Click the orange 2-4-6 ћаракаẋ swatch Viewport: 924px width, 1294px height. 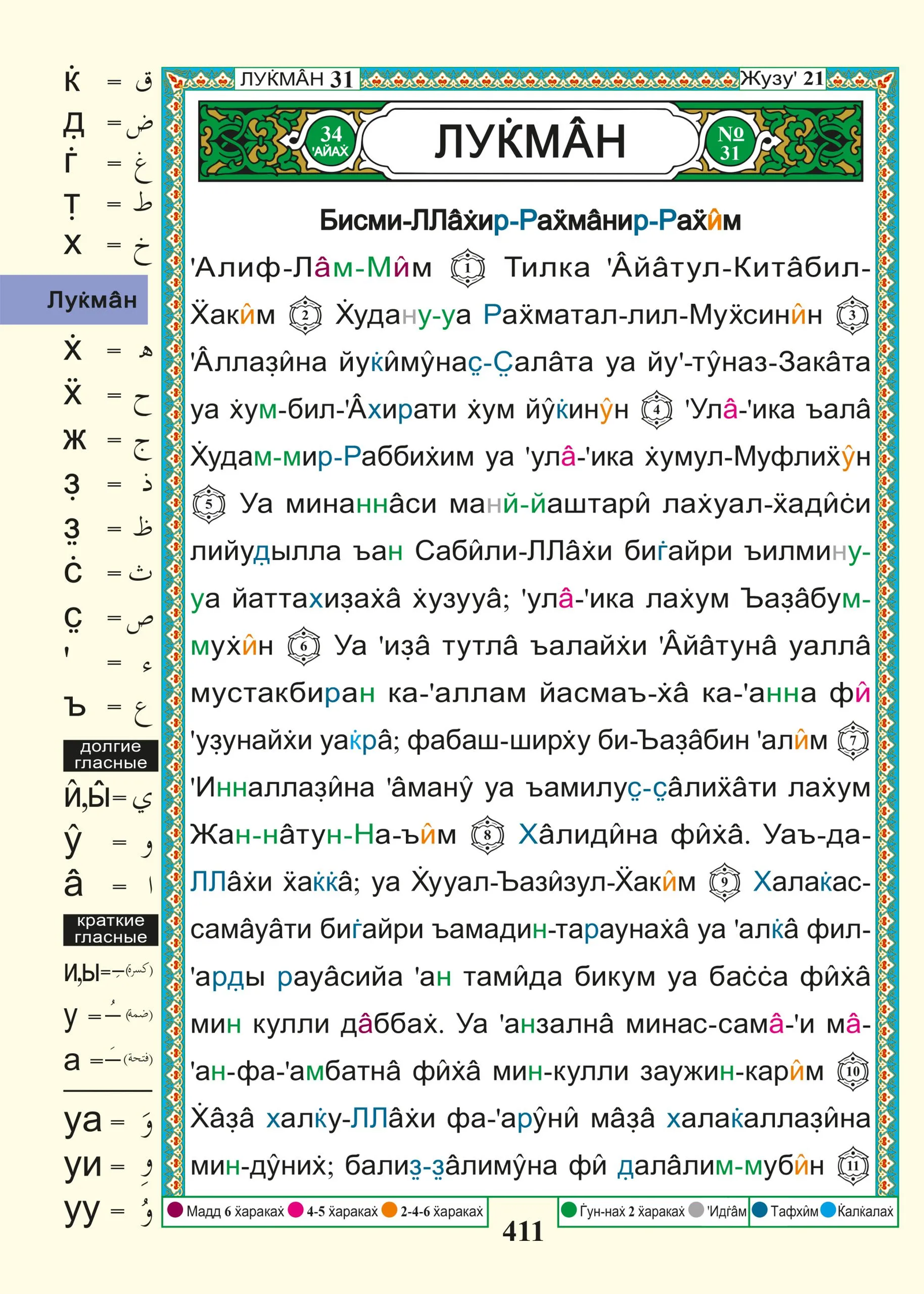tap(390, 1210)
